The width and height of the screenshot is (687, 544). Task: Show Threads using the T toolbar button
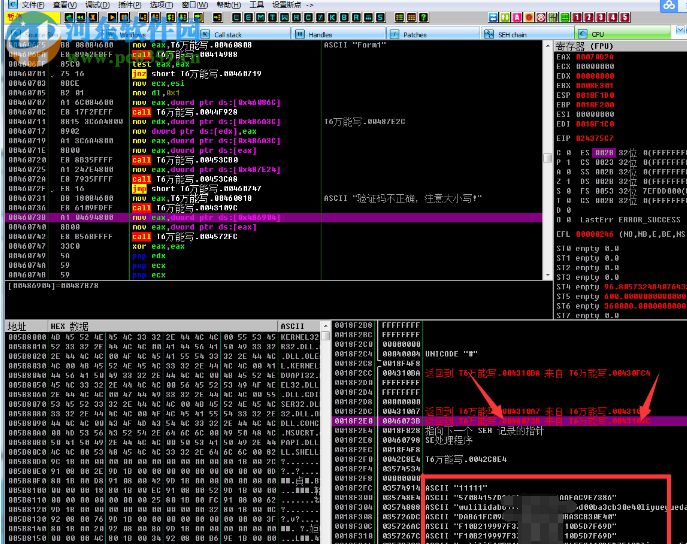pyautogui.click(x=272, y=17)
